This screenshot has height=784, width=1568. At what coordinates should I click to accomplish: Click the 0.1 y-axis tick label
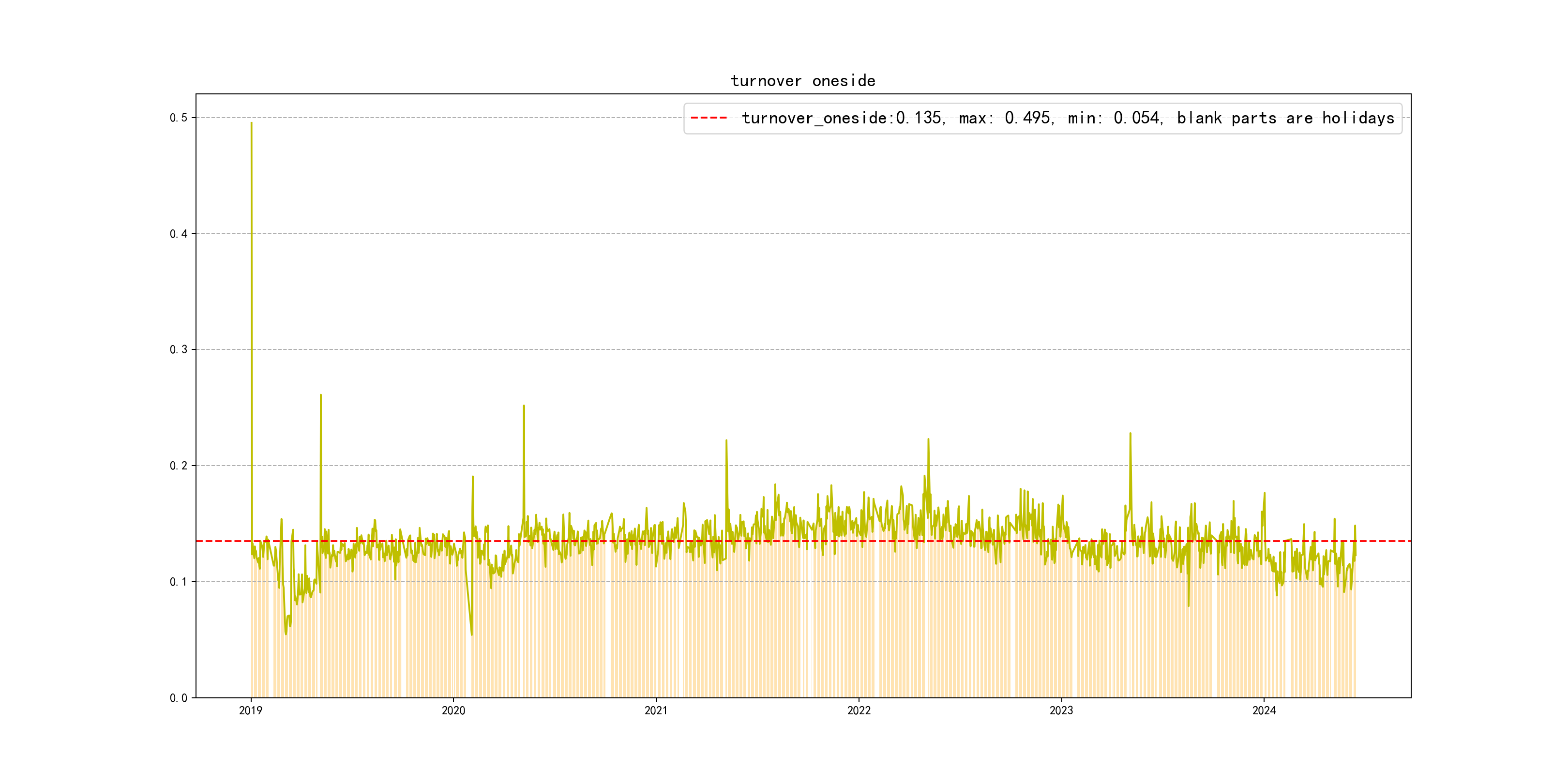coord(179,582)
